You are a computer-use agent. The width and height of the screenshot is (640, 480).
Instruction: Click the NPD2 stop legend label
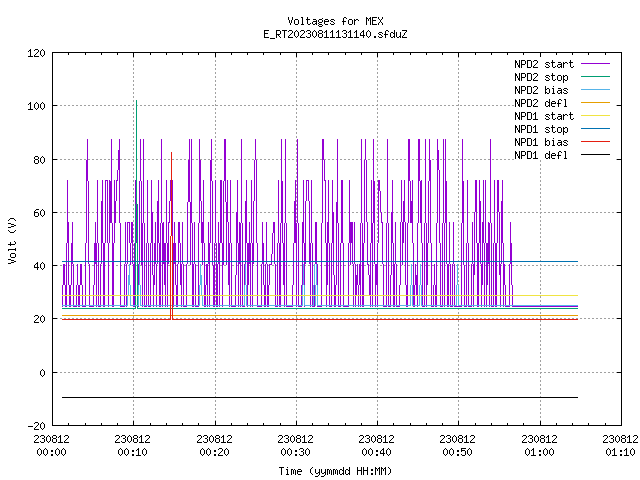(x=541, y=77)
